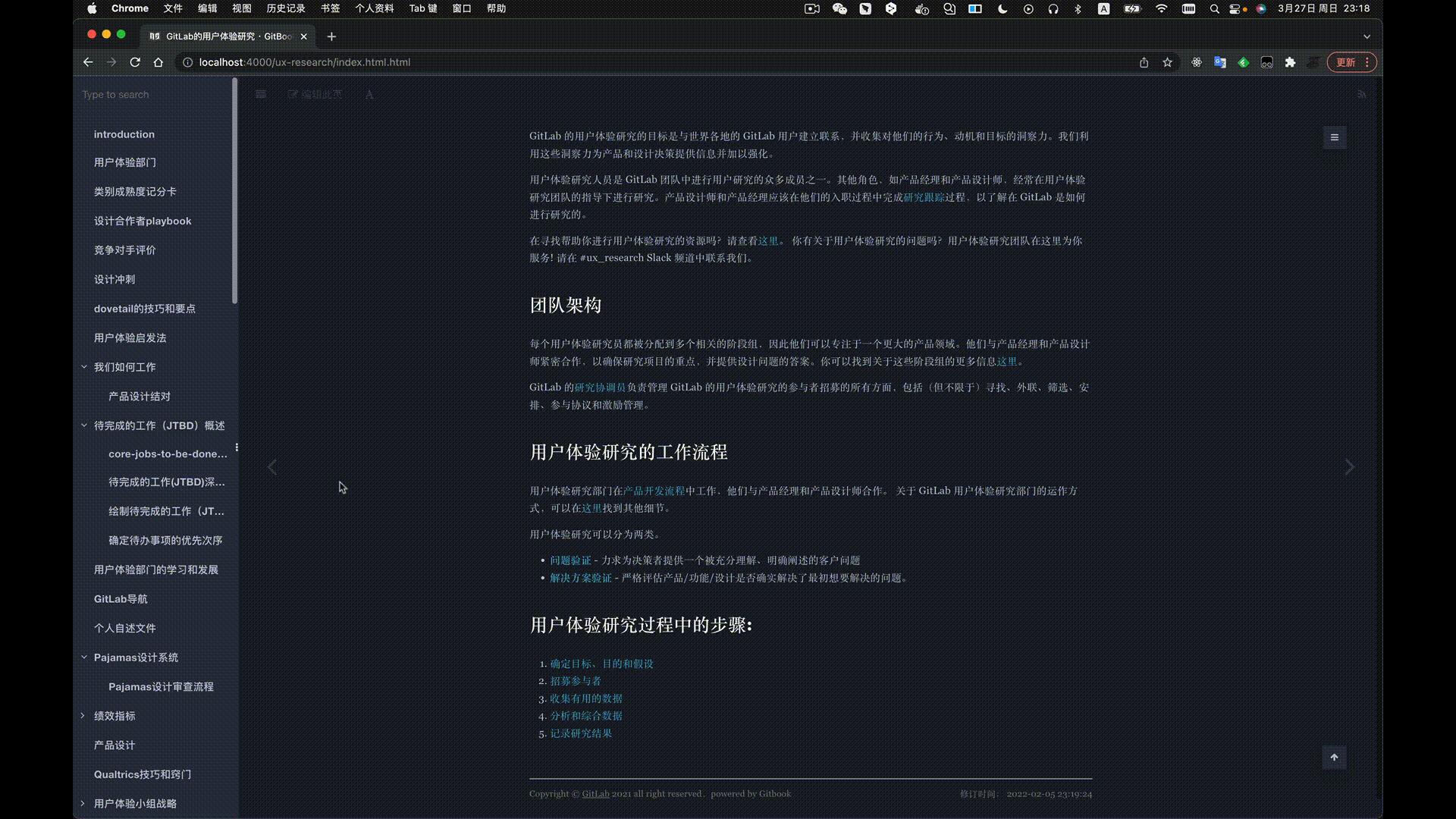The height and width of the screenshot is (819, 1456).
Task: Open Wi-Fi menu bar icon
Action: 1162,9
